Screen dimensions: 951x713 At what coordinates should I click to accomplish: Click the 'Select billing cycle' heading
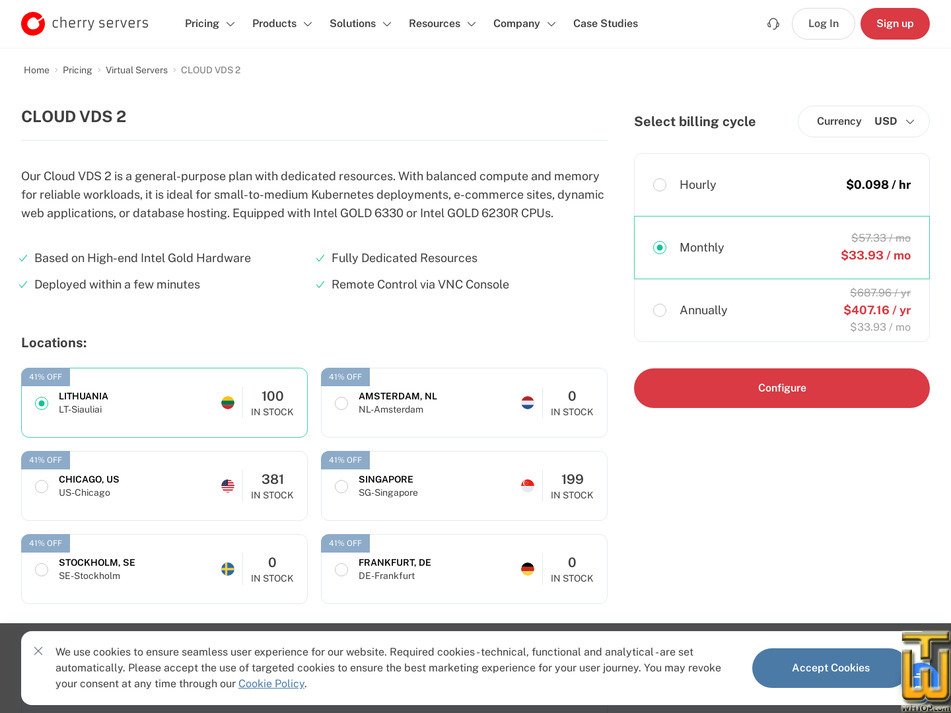695,121
